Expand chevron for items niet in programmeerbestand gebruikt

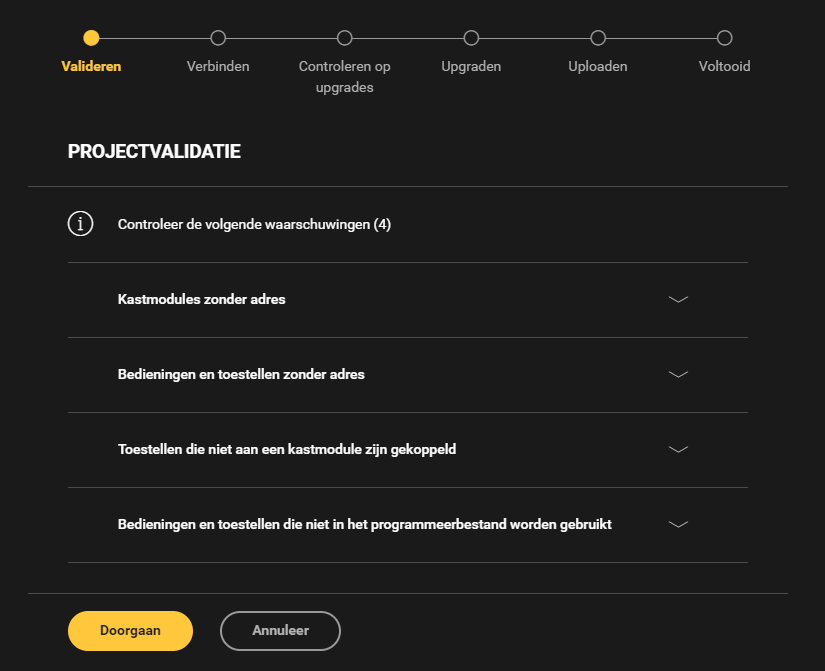click(678, 524)
